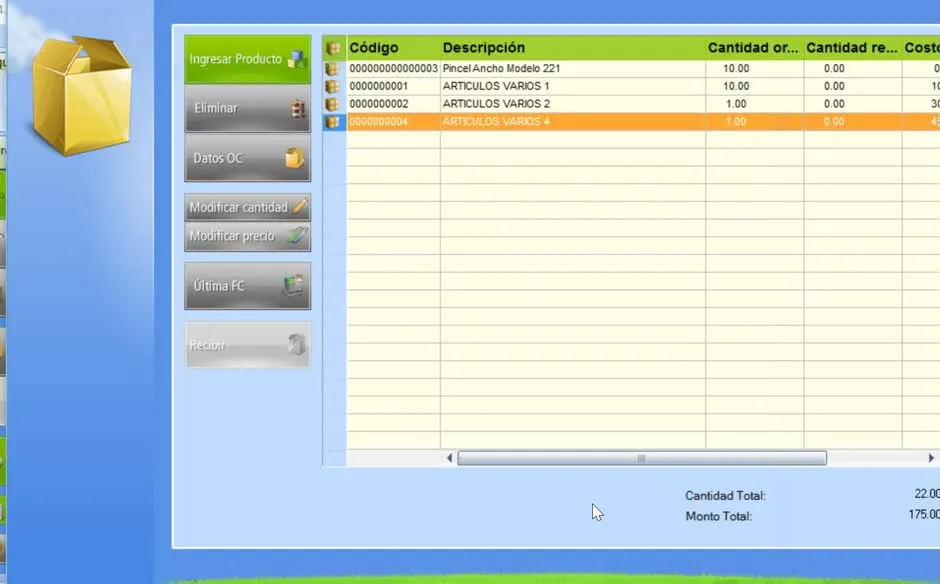This screenshot has height=584, width=940.
Task: Click the Datos OC folder icon
Action: pos(294,158)
